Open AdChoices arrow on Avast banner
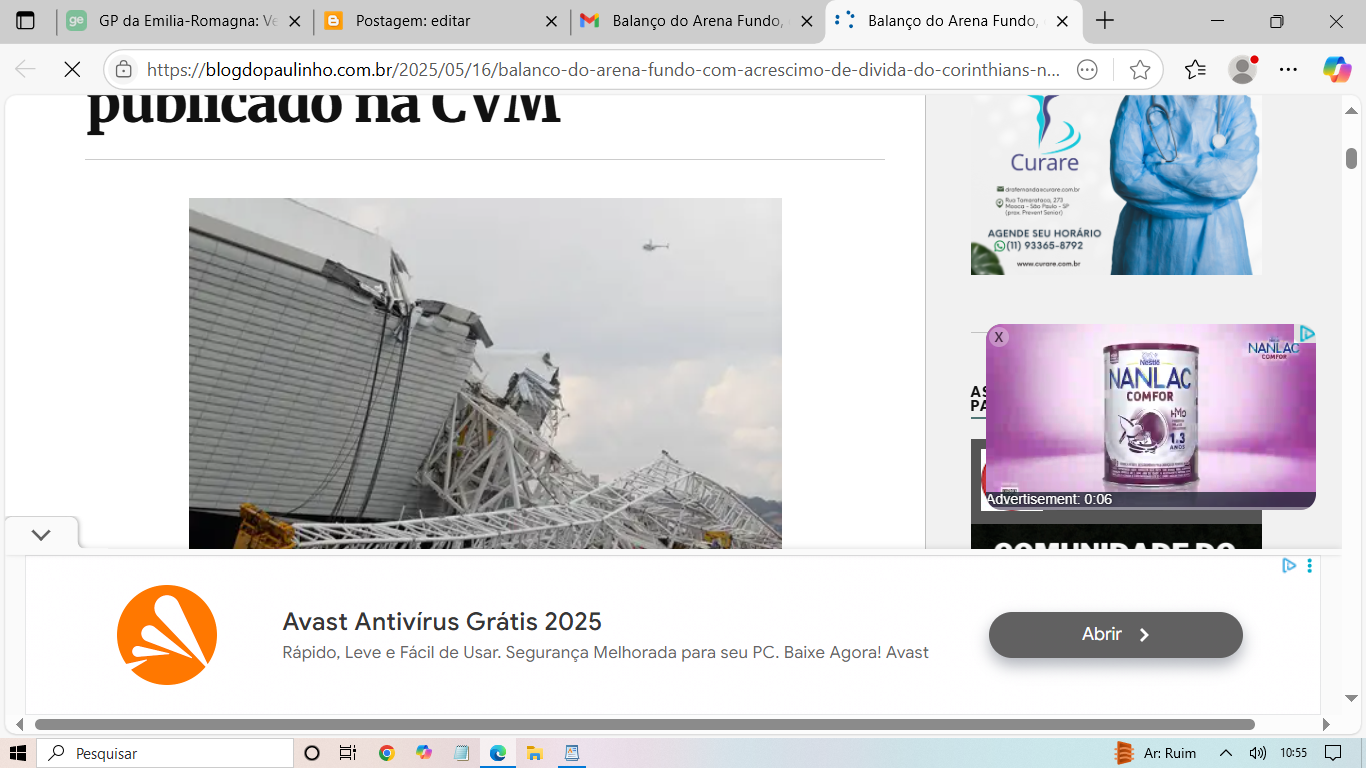The height and width of the screenshot is (768, 1366). (x=1289, y=565)
